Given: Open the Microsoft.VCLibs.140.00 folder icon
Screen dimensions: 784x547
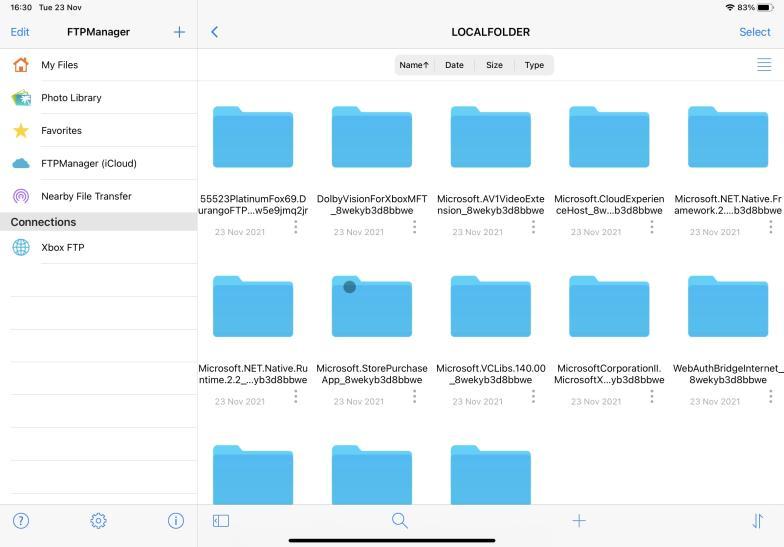Looking at the screenshot, I should 490,306.
